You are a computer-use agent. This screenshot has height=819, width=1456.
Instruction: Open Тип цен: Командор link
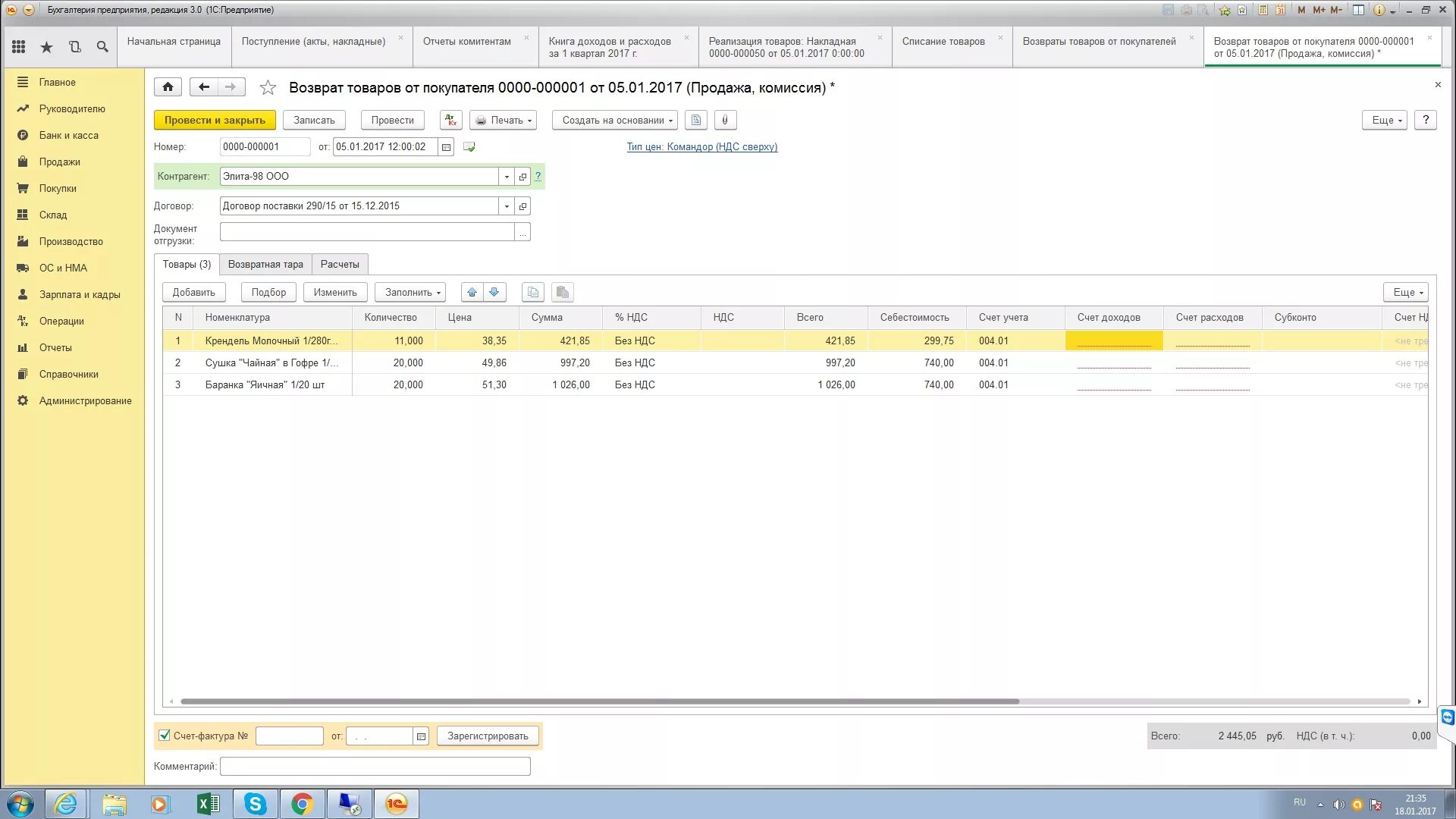point(701,147)
